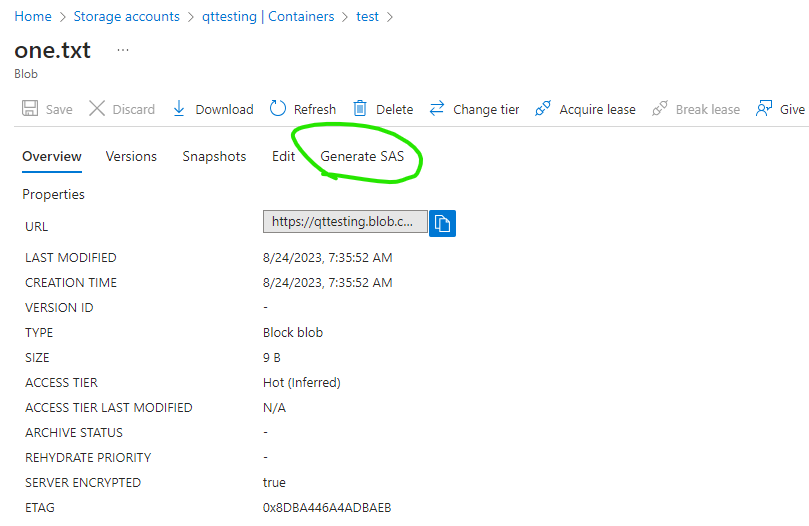This screenshot has width=809, height=526.
Task: Open the Snapshots tab
Action: [214, 156]
